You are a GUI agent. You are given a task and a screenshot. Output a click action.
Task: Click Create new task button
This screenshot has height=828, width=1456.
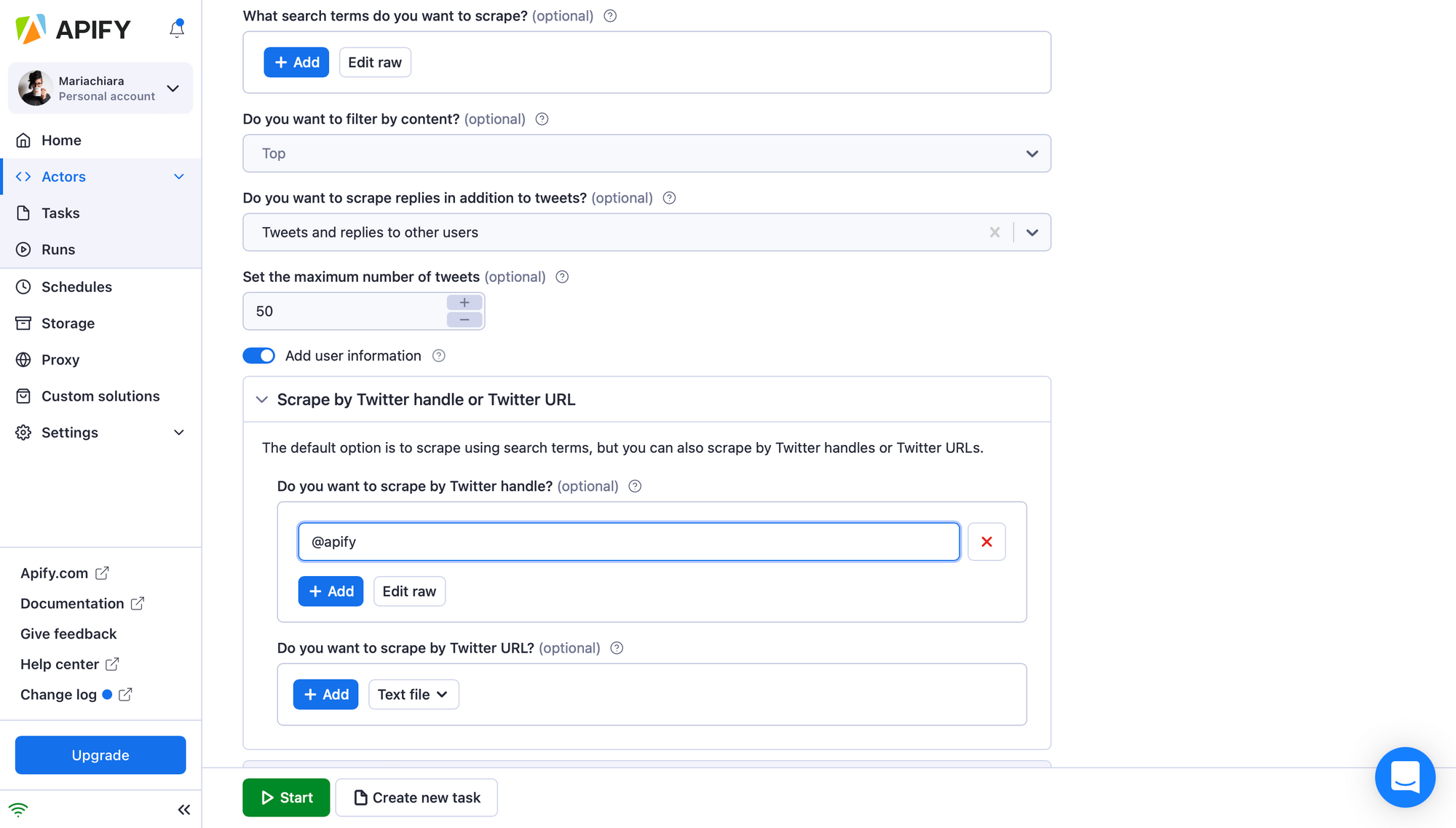click(x=416, y=797)
